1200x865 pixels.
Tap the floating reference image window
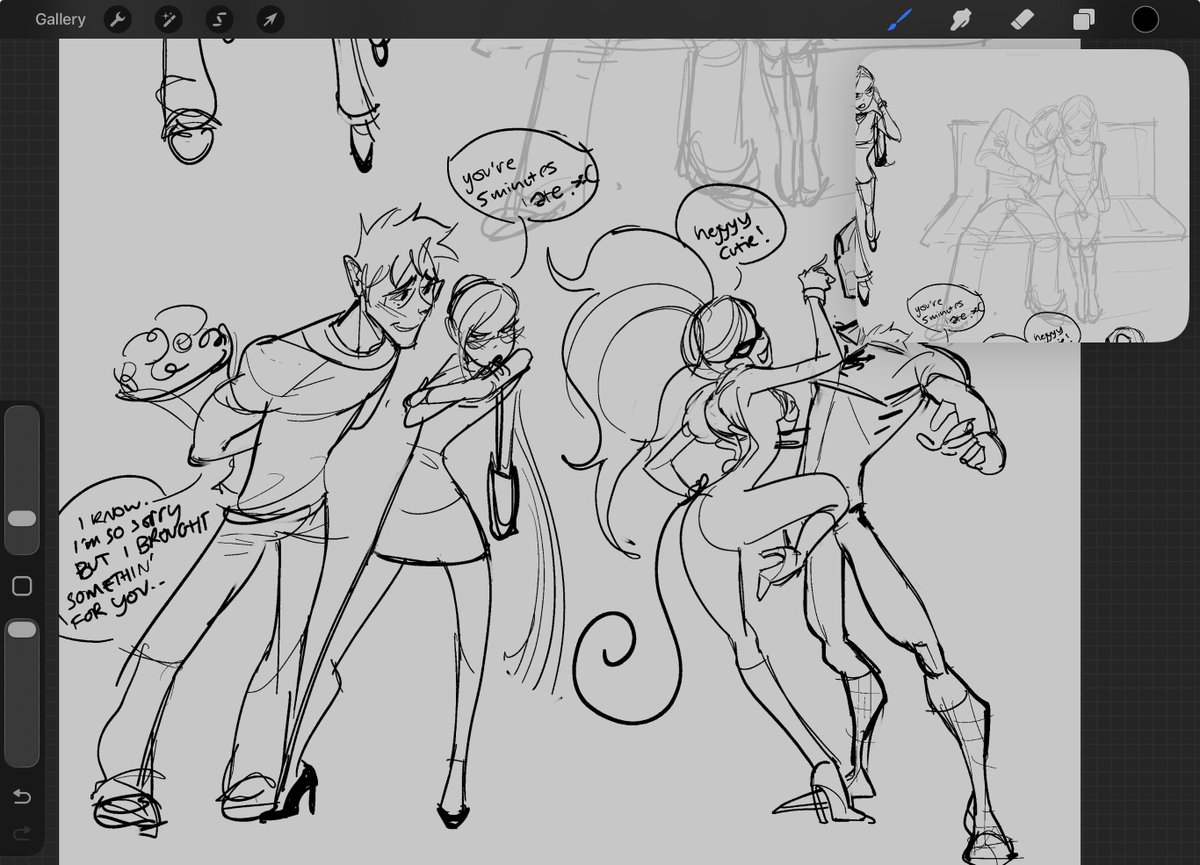(1022, 196)
